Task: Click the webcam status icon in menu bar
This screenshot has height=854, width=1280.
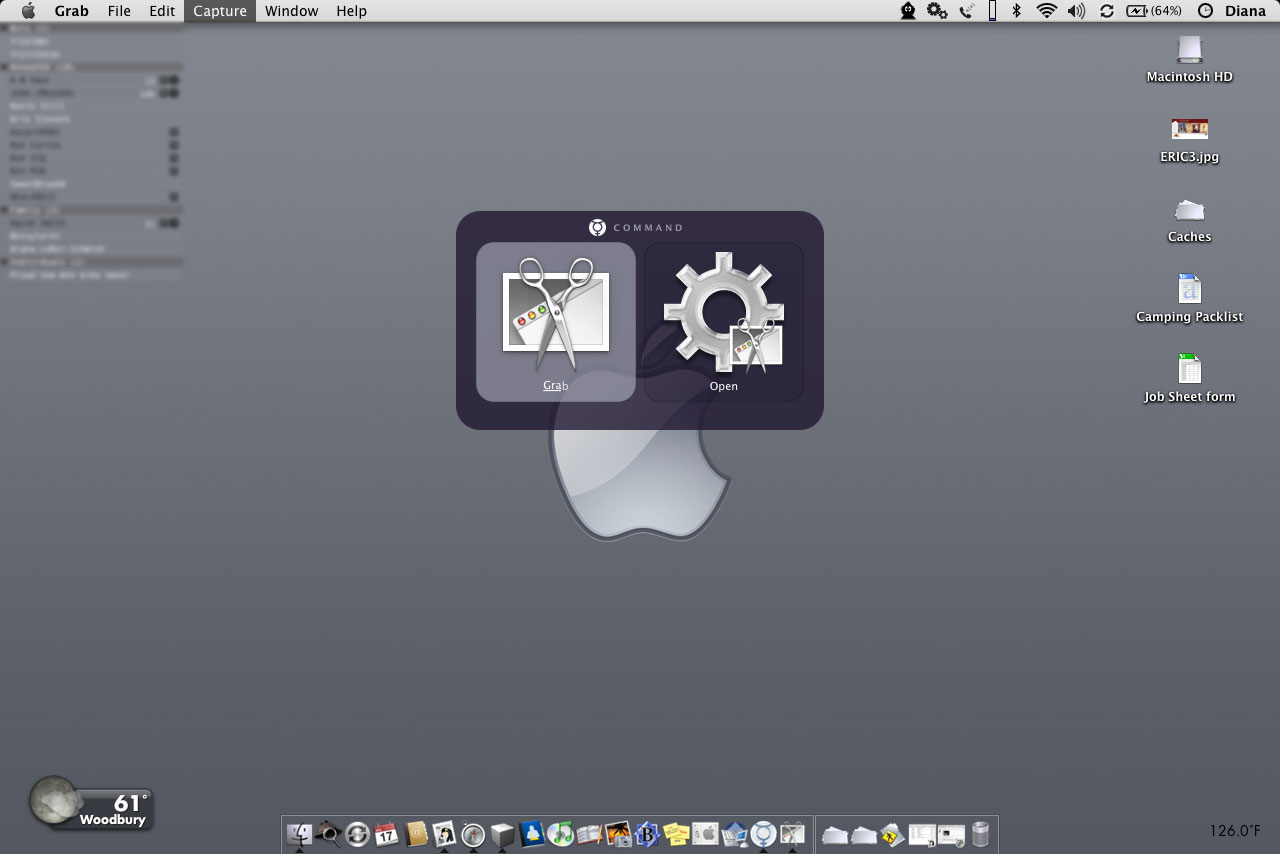Action: pyautogui.click(x=908, y=11)
